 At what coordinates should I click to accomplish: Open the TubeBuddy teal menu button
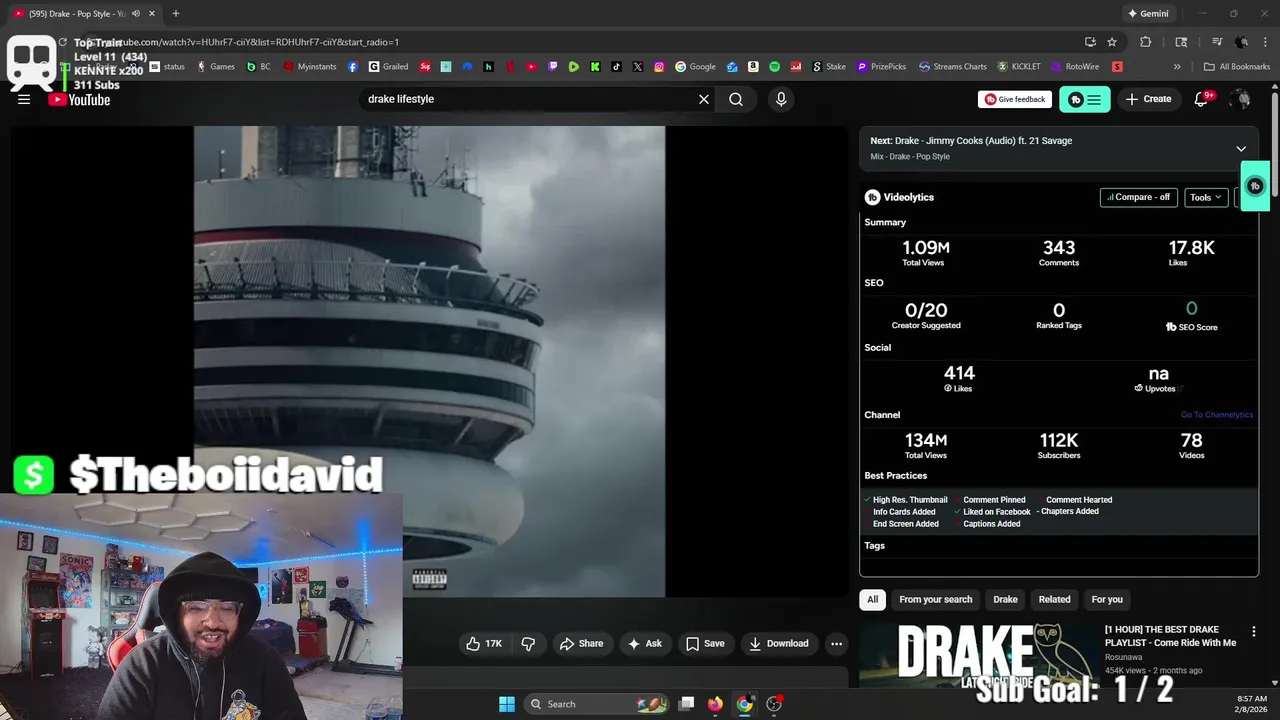pyautogui.click(x=1084, y=99)
